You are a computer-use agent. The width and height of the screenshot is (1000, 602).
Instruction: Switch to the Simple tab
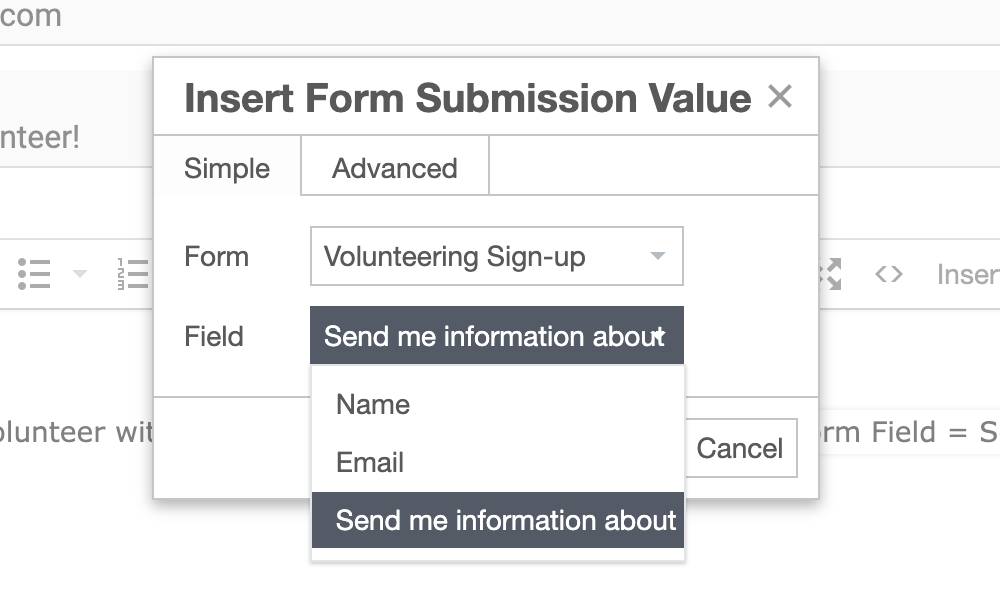click(x=227, y=168)
